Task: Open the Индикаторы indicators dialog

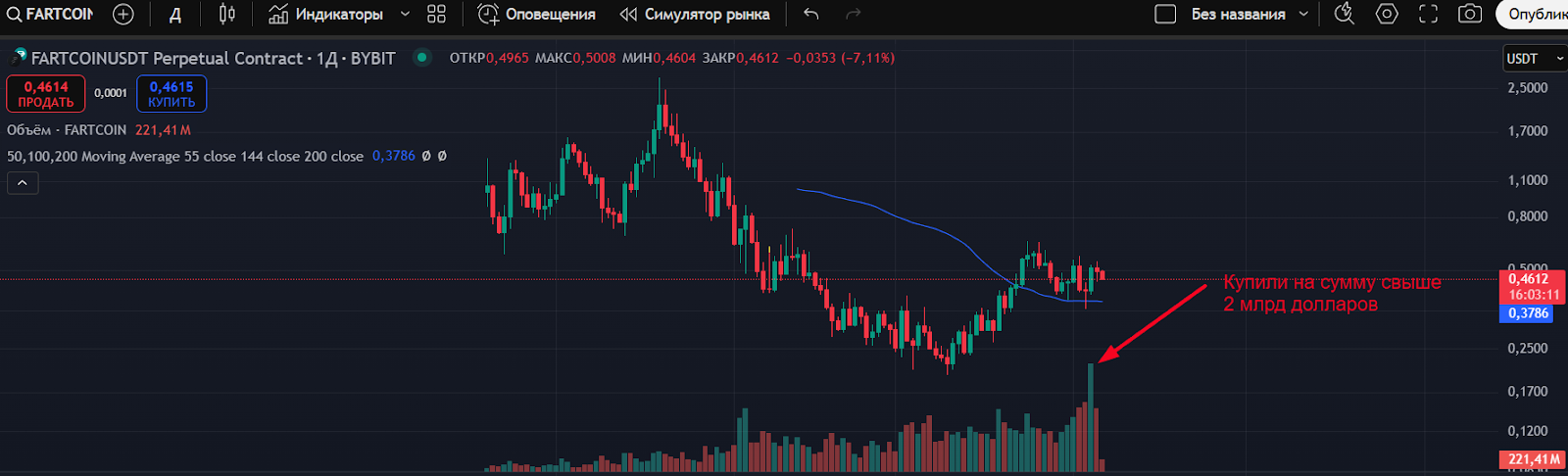Action: (326, 15)
